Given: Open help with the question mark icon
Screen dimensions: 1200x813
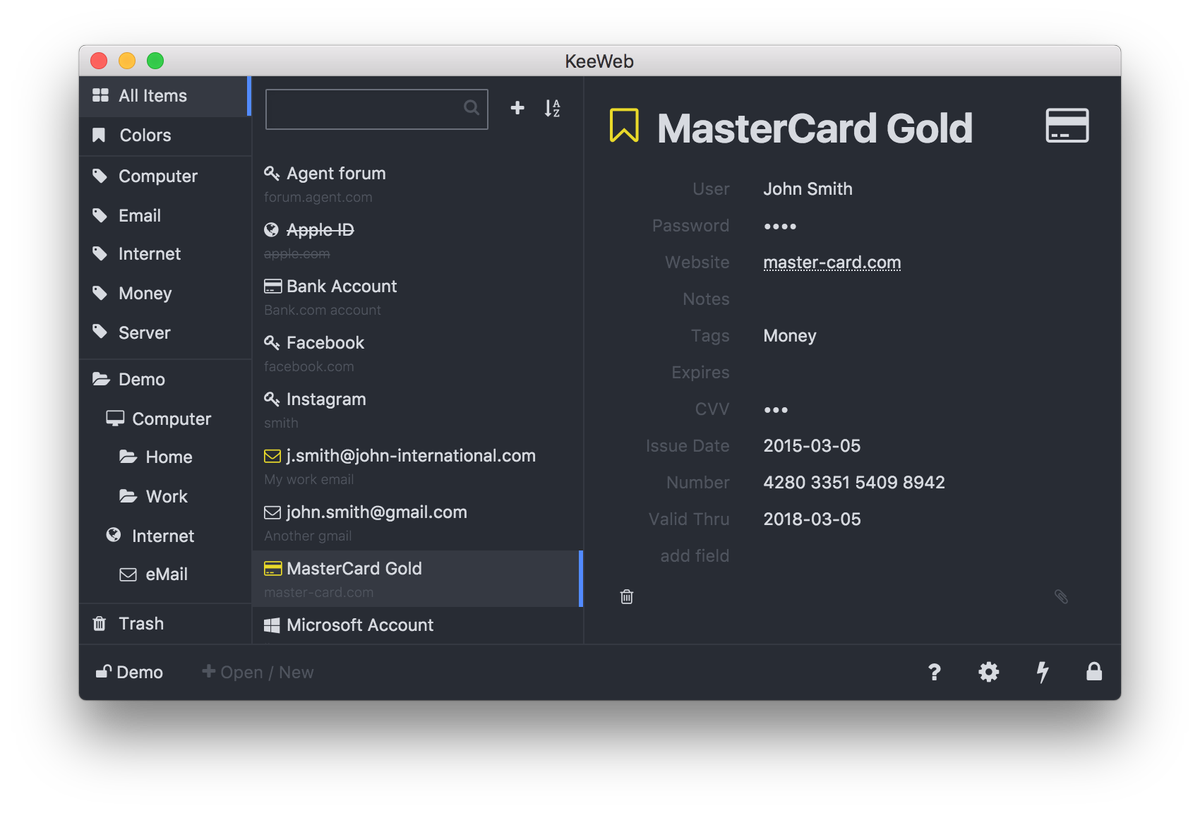Looking at the screenshot, I should click(x=934, y=672).
